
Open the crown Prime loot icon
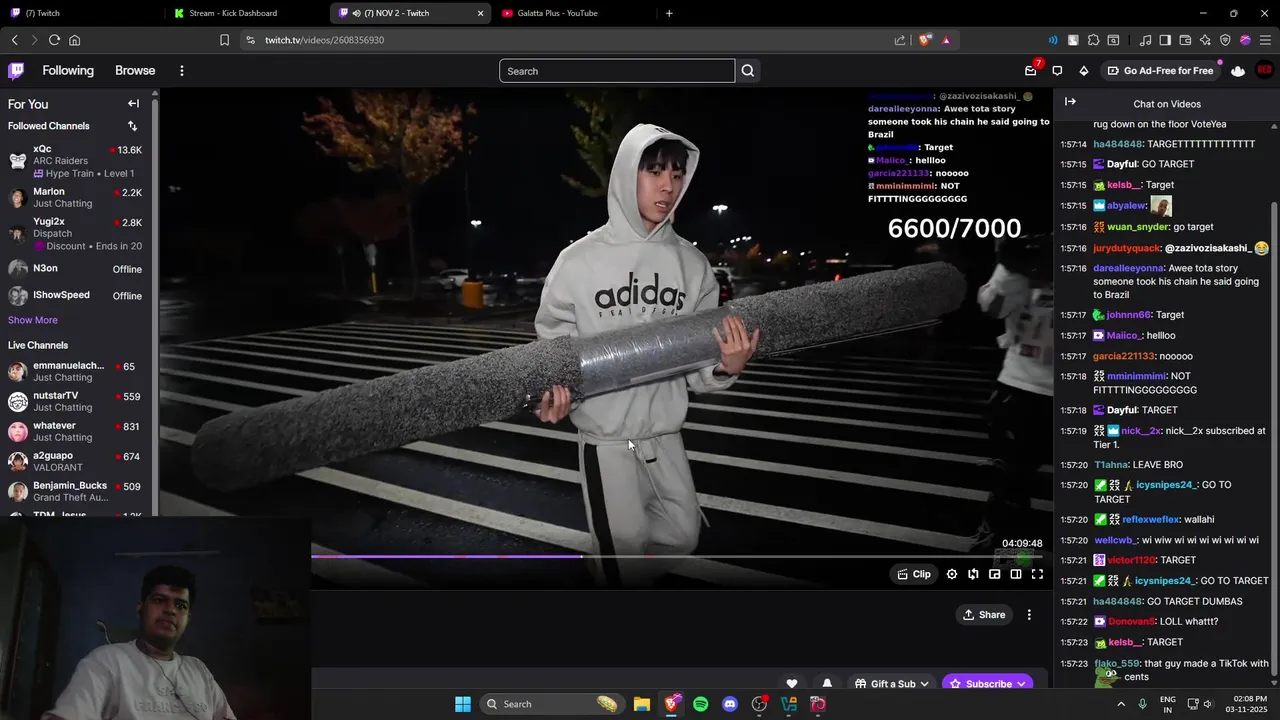point(1238,71)
